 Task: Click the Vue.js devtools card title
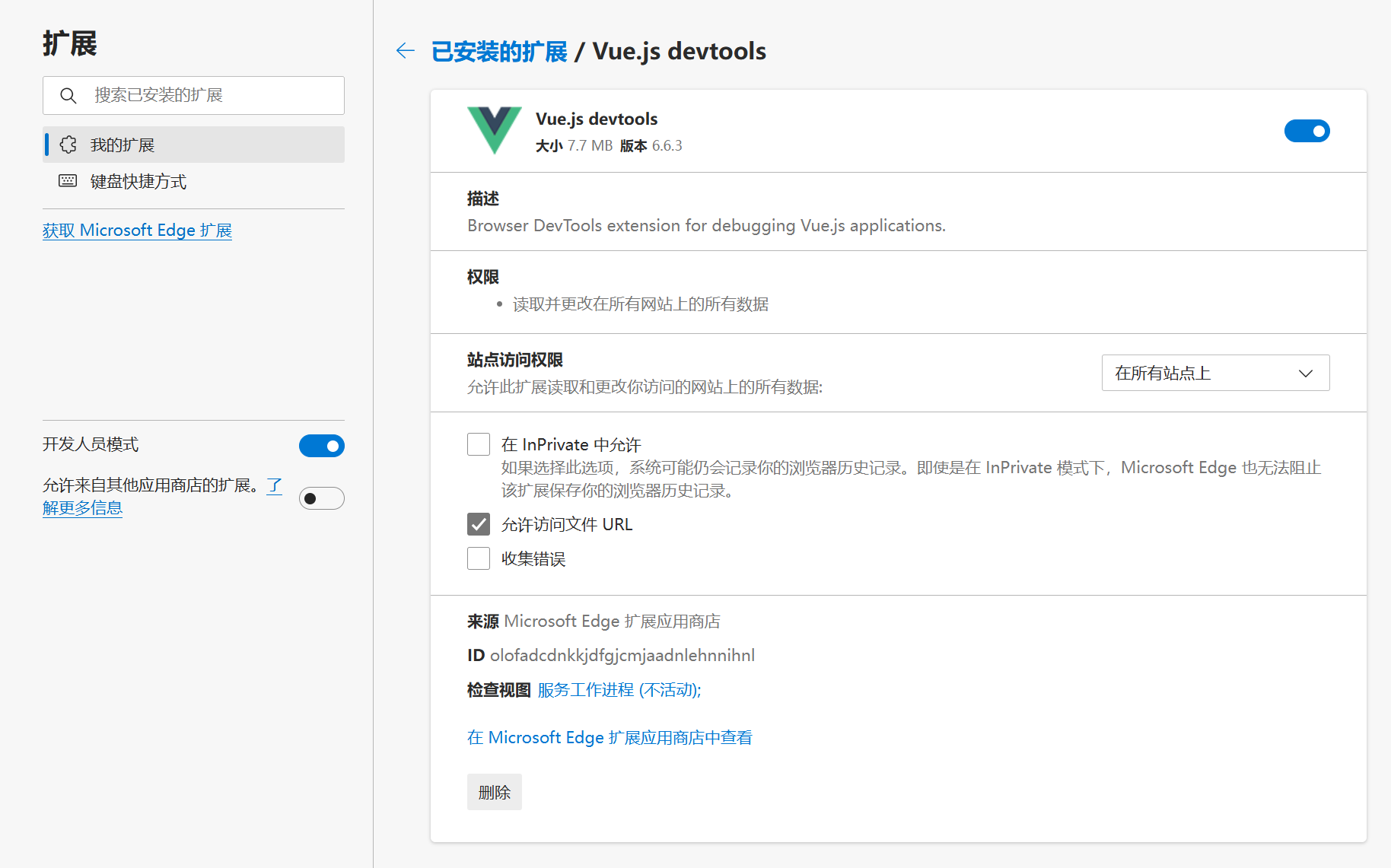597,119
